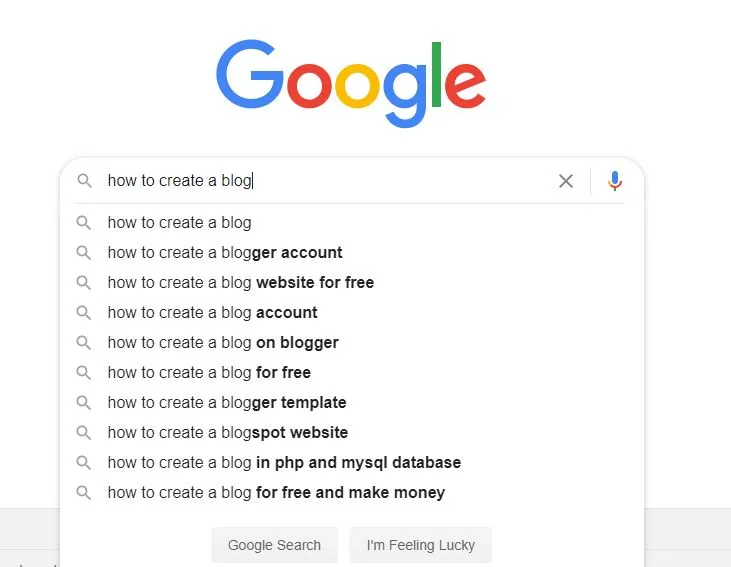This screenshot has height=567, width=731.
Task: Click the magnifier icon inside search field
Action: click(x=85, y=181)
